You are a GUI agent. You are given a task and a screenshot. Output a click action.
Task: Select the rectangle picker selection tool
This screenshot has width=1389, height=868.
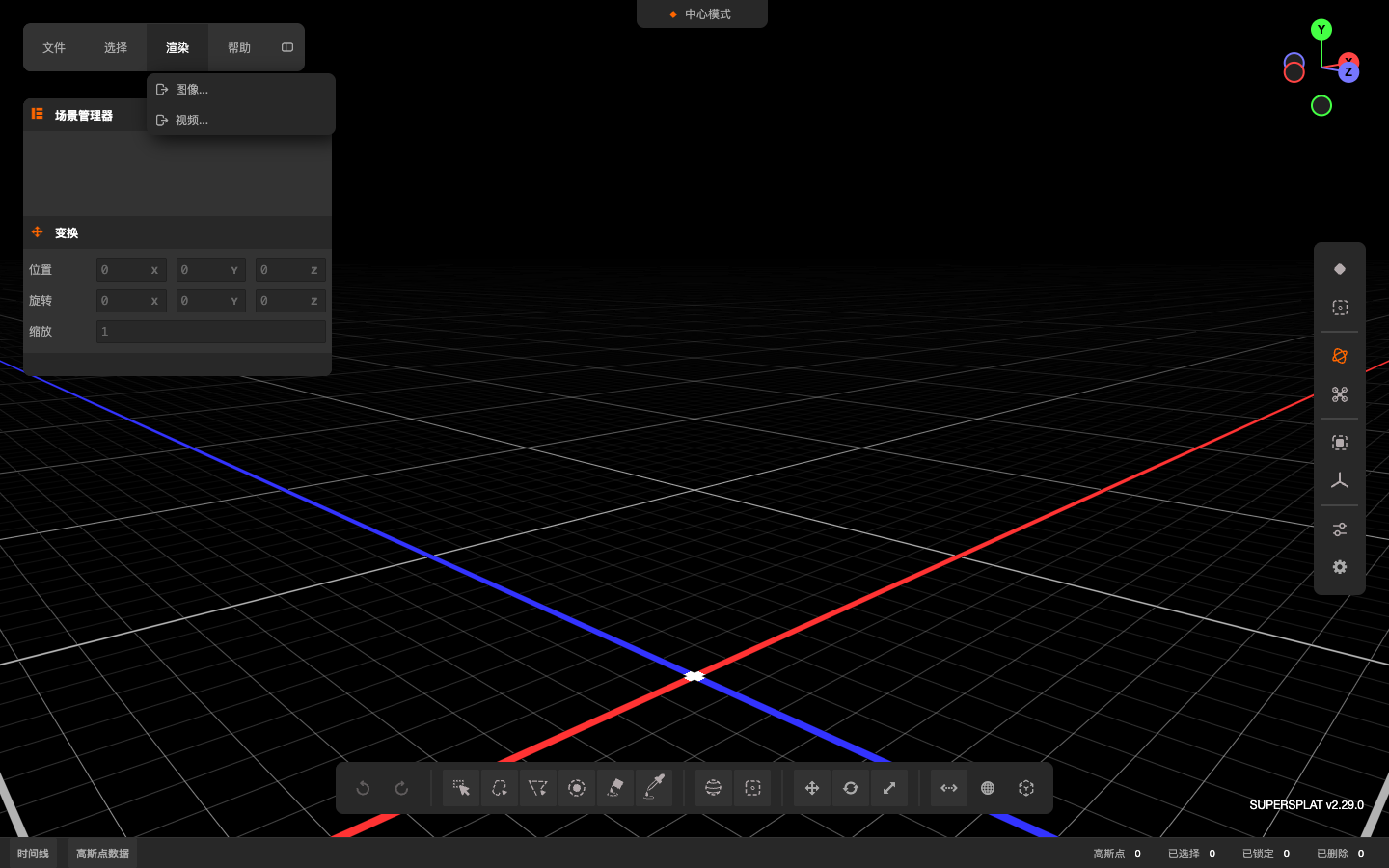(x=461, y=788)
